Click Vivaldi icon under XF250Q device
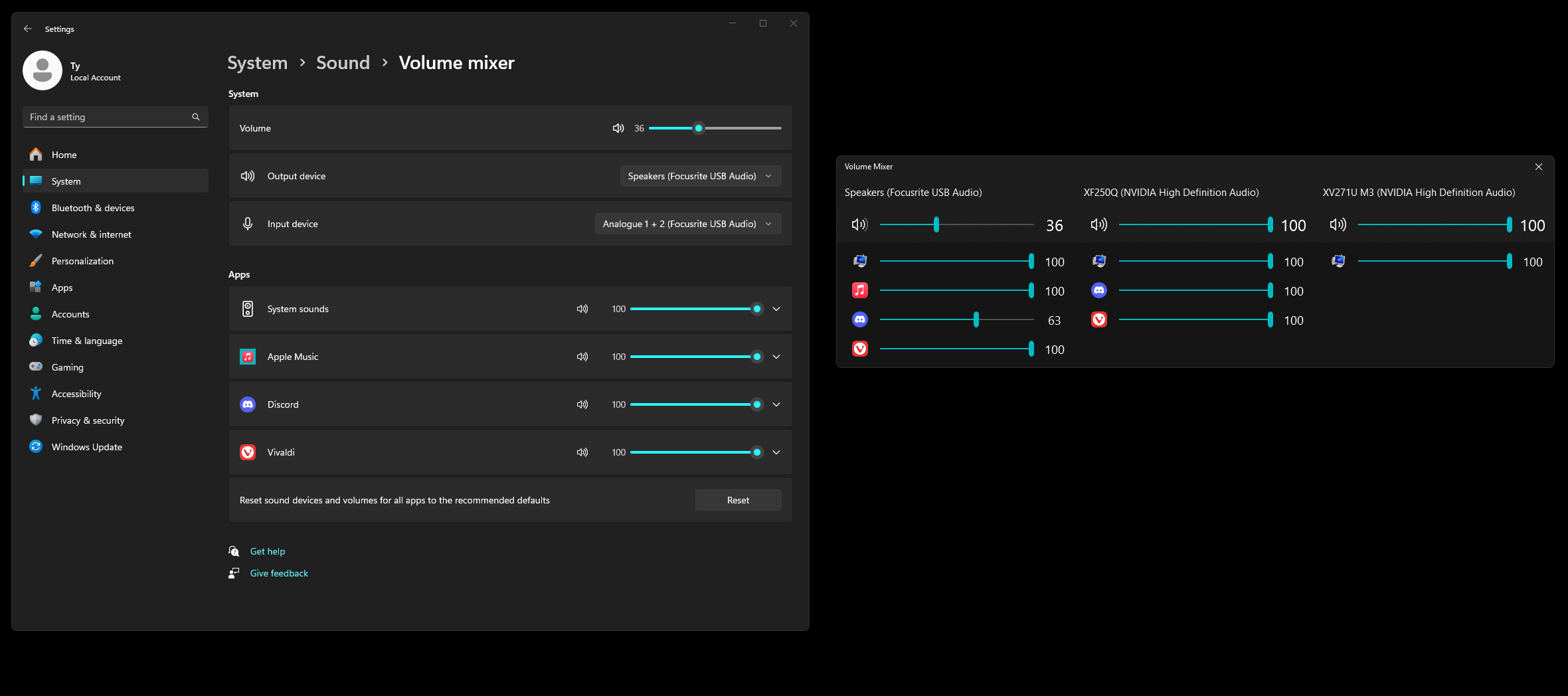The width and height of the screenshot is (1568, 696). (x=1099, y=319)
